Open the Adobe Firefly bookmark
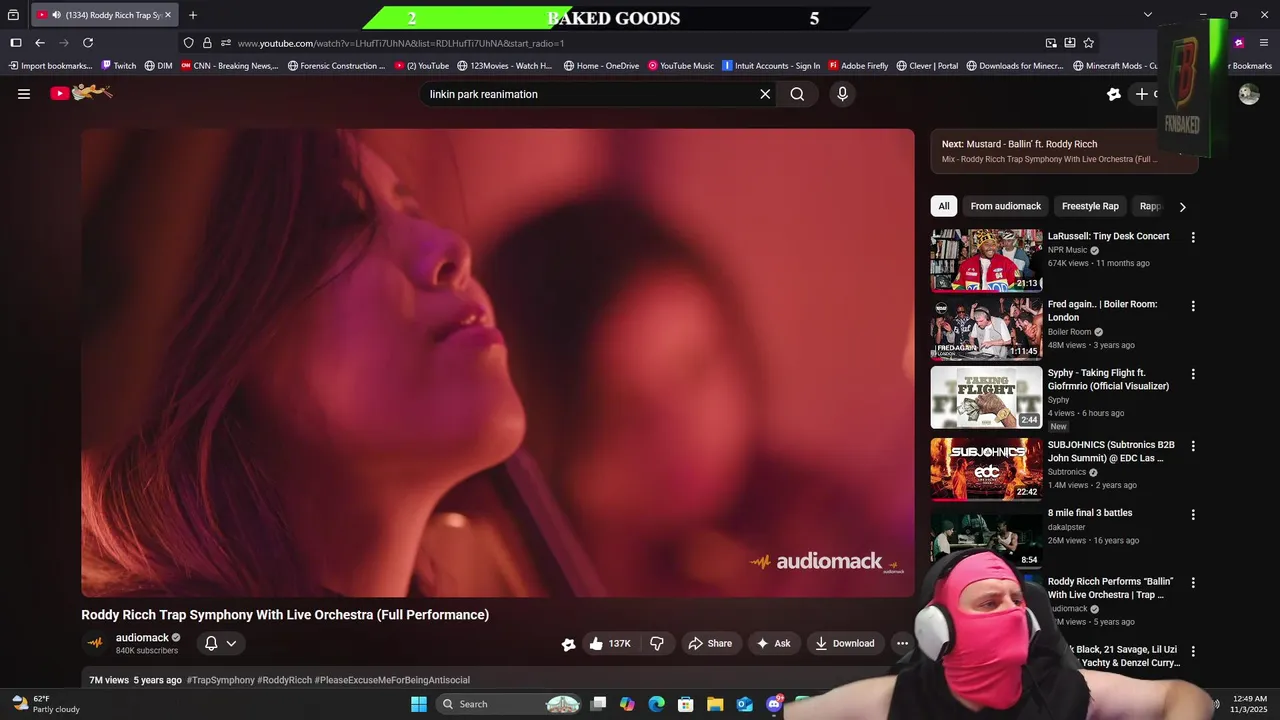1280x720 pixels. pyautogui.click(x=858, y=66)
